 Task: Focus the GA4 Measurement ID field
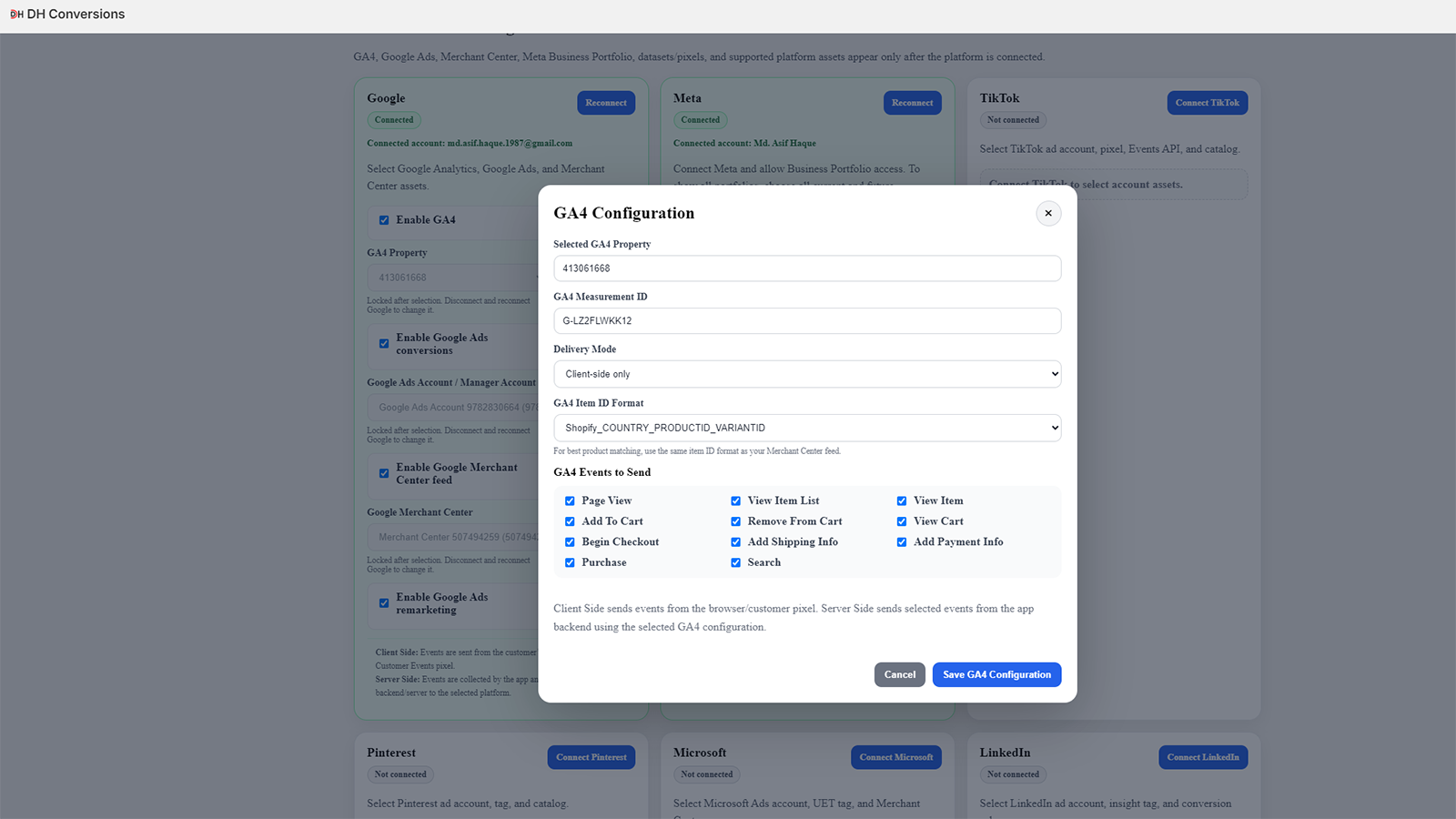point(807,320)
